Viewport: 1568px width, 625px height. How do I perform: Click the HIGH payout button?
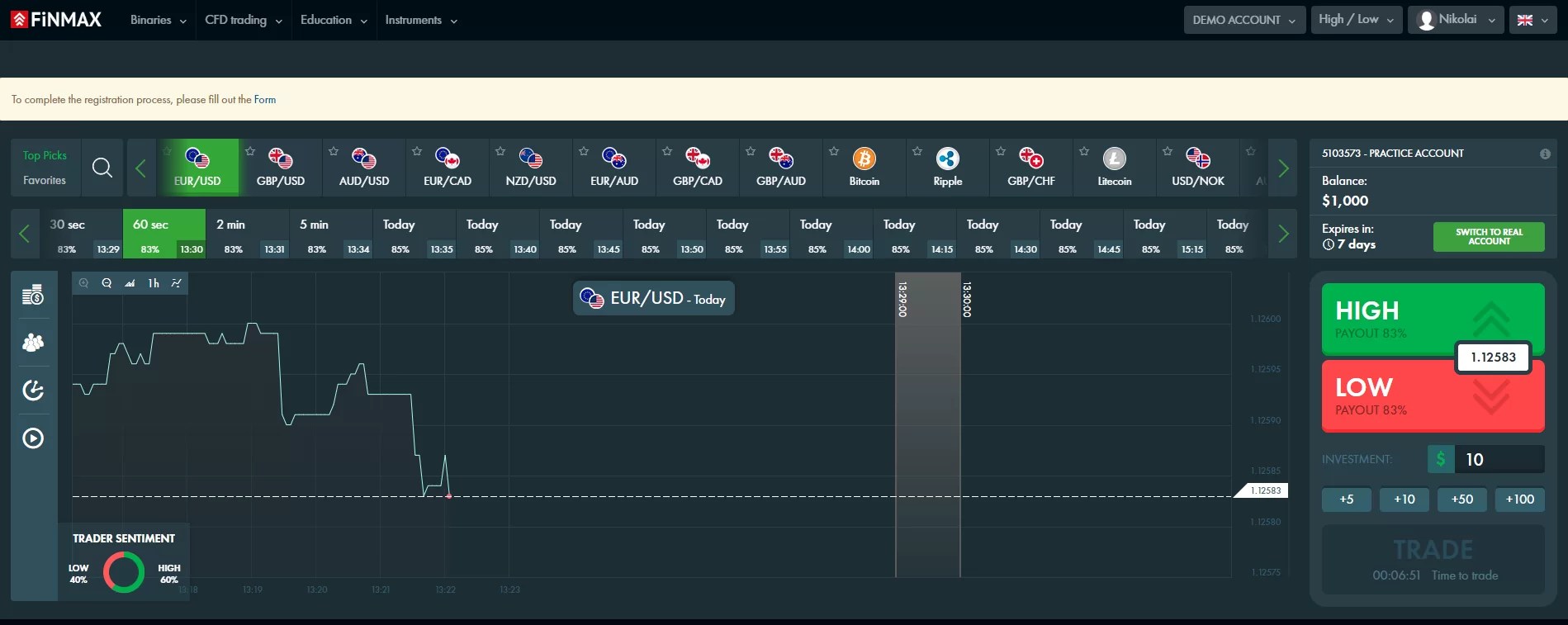(1433, 320)
